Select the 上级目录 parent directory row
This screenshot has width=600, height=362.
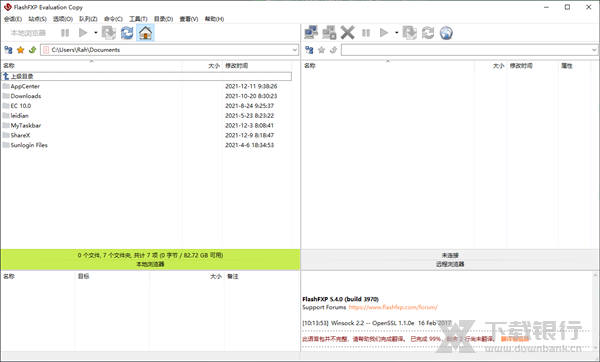coord(147,76)
